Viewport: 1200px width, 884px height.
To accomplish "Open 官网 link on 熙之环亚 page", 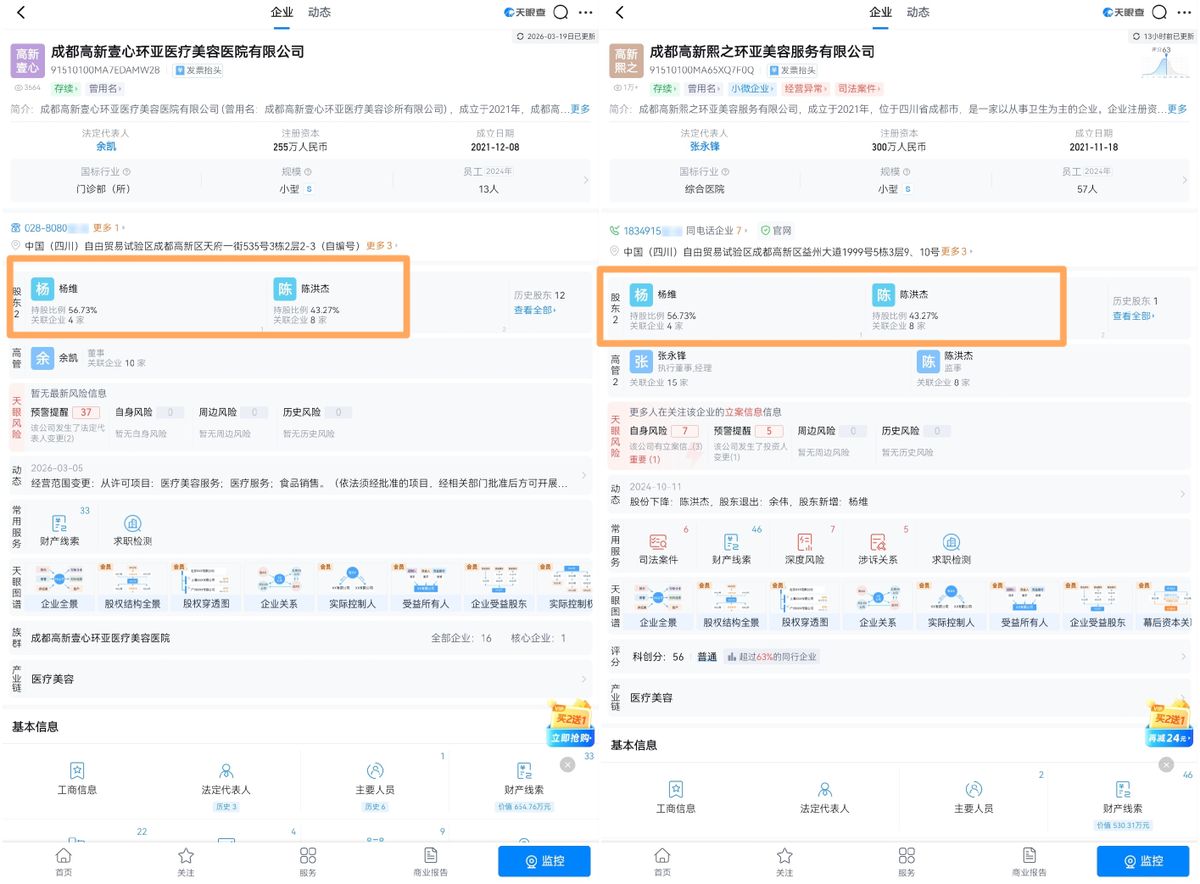I will click(x=775, y=231).
